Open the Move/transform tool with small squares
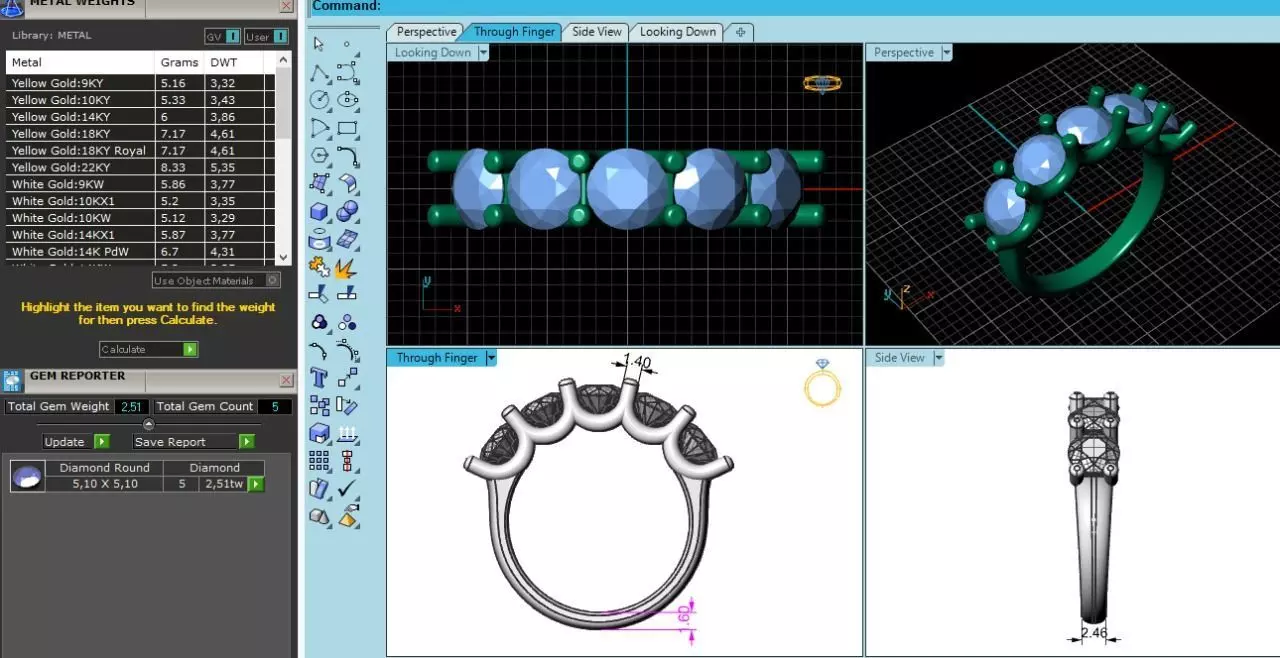This screenshot has width=1280, height=658. [347, 378]
